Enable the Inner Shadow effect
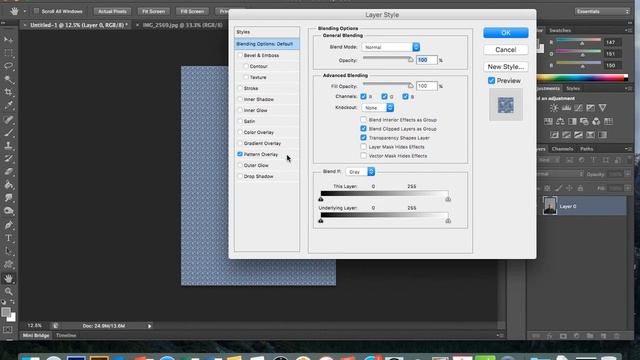The image size is (640, 360). click(240, 99)
